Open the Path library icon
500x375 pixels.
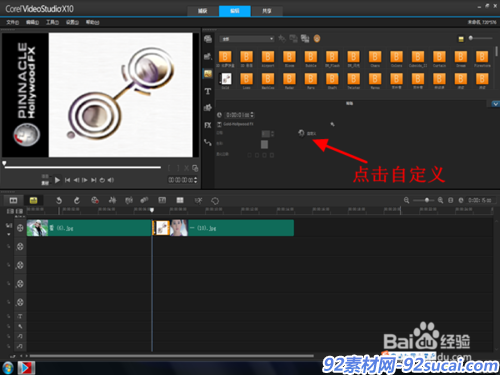click(x=208, y=142)
